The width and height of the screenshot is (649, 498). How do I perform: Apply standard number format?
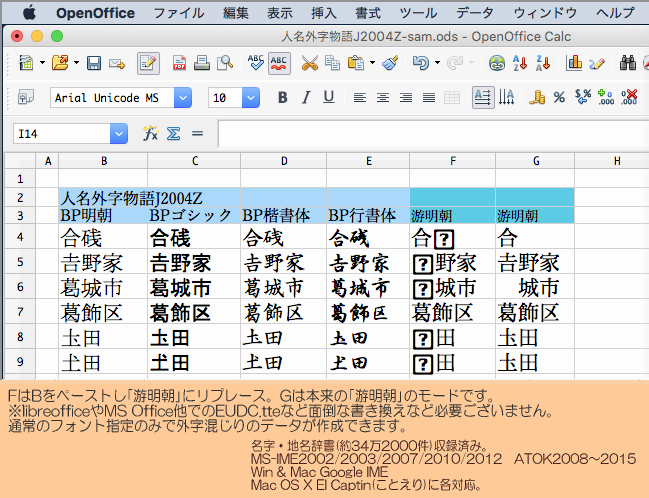click(x=583, y=97)
